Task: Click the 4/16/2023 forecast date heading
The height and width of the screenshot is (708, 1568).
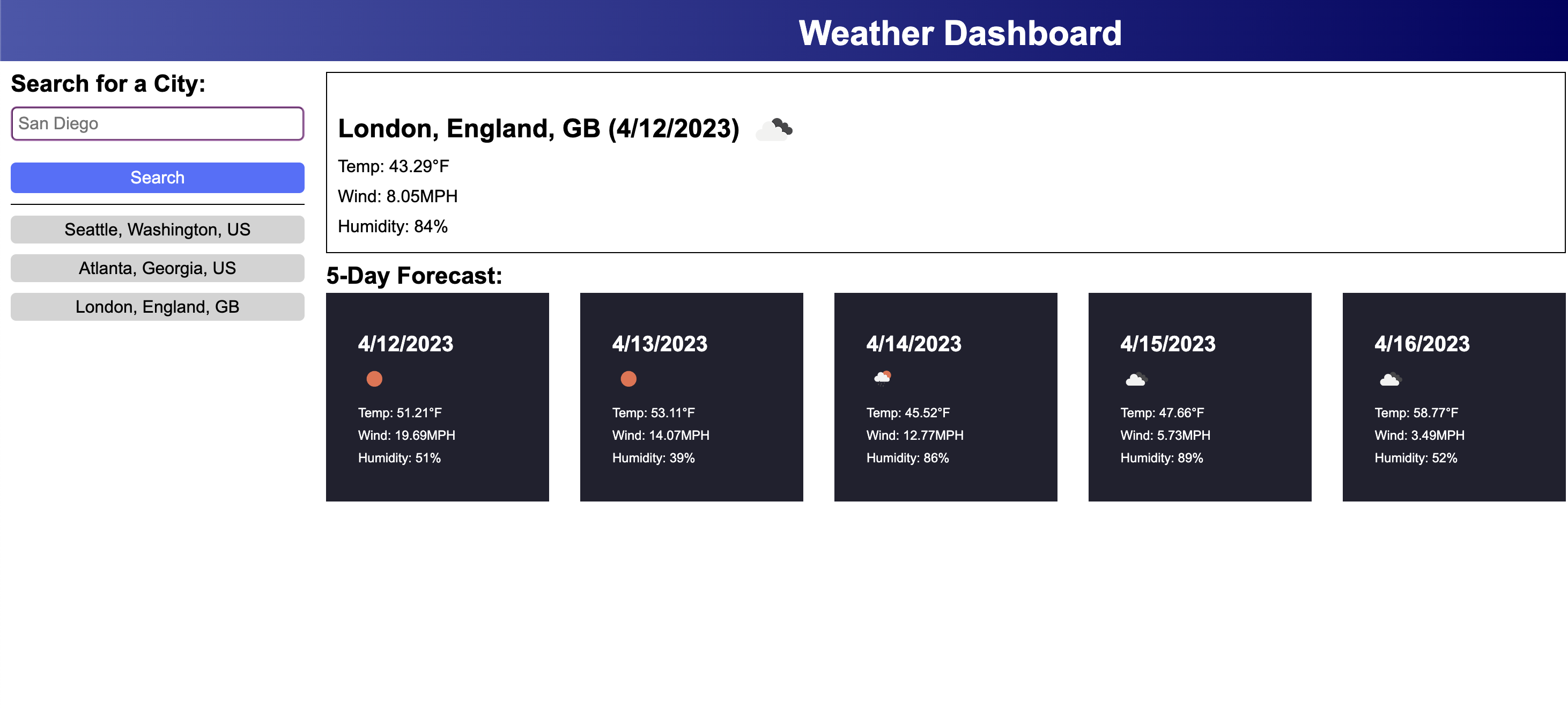Action: (1421, 344)
